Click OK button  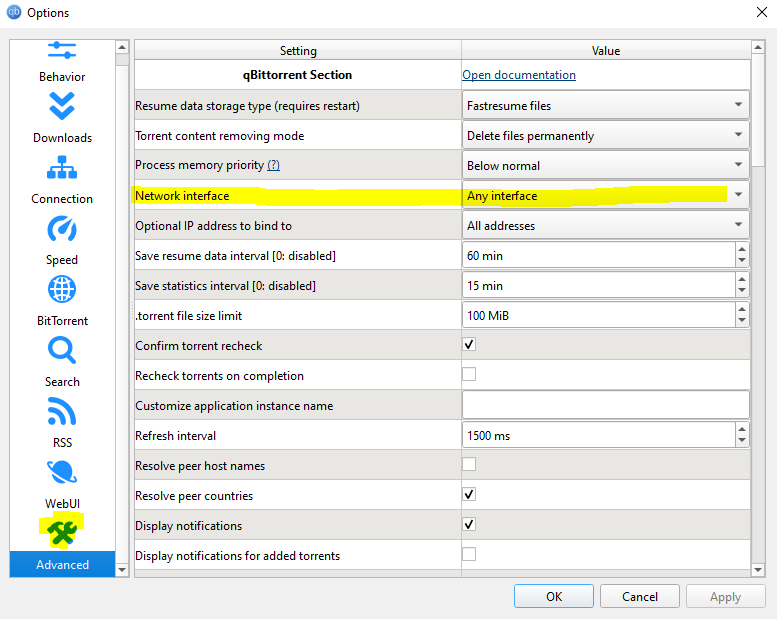point(554,596)
